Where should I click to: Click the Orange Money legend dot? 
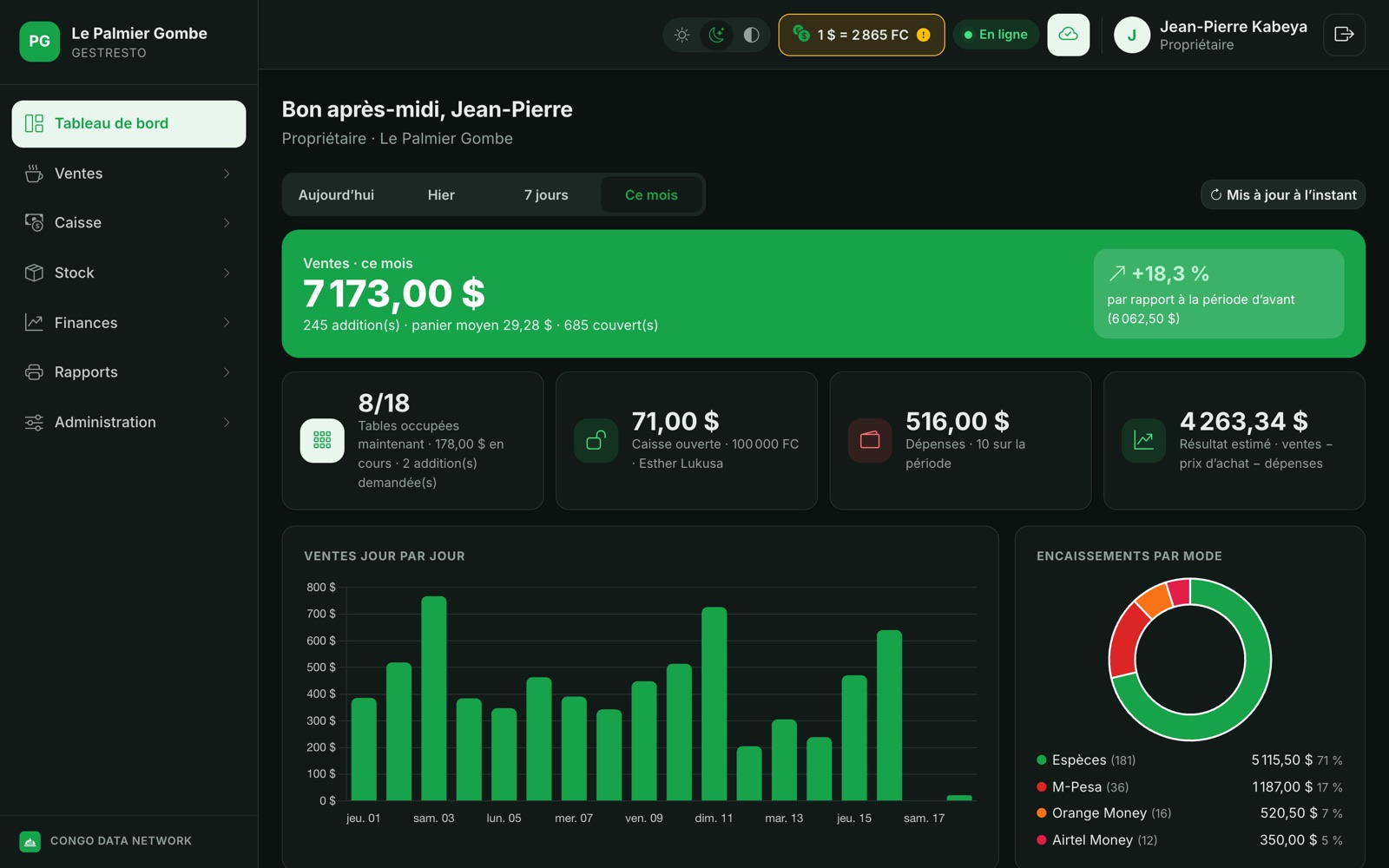1042,813
